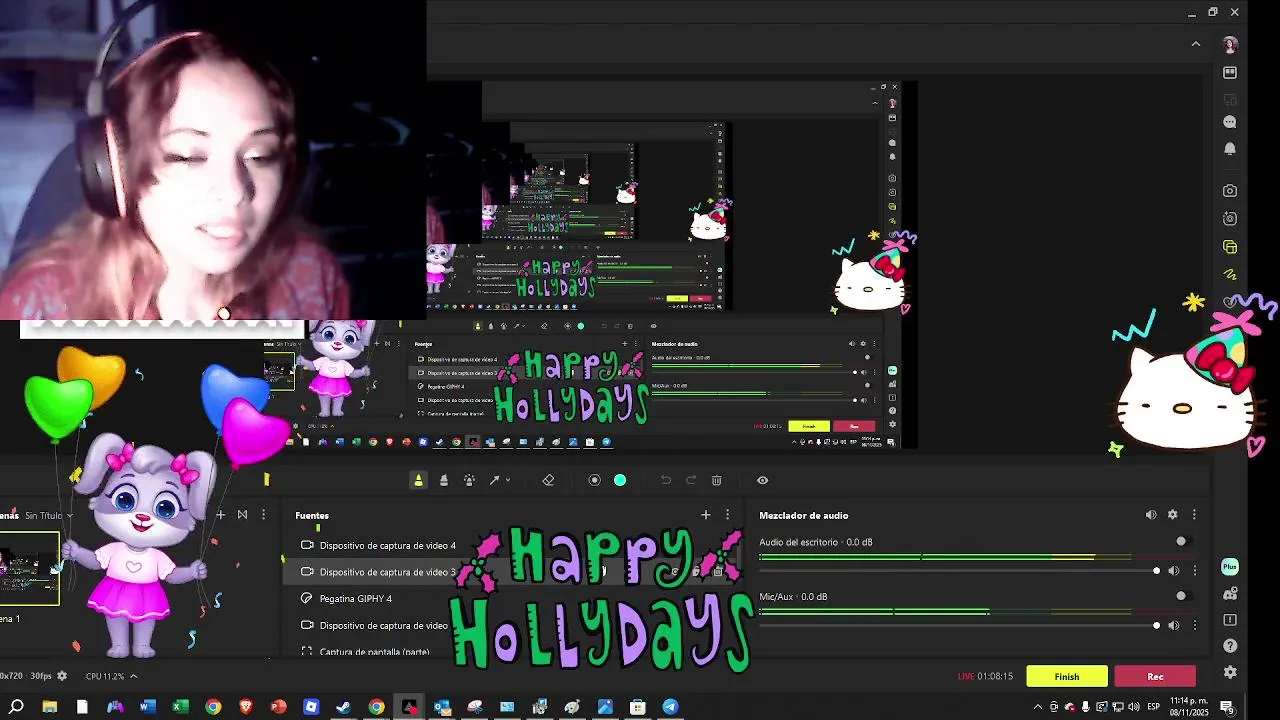Select Dispositivo de captura de video 4

pyautogui.click(x=387, y=546)
